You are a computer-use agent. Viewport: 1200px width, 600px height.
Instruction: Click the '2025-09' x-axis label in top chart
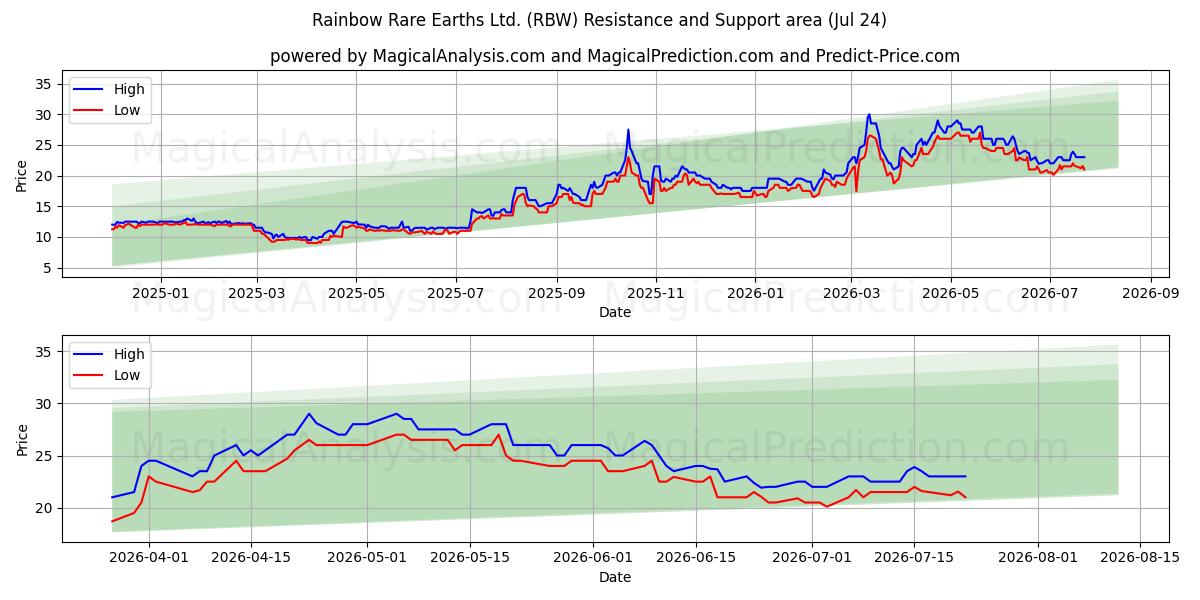pos(558,294)
